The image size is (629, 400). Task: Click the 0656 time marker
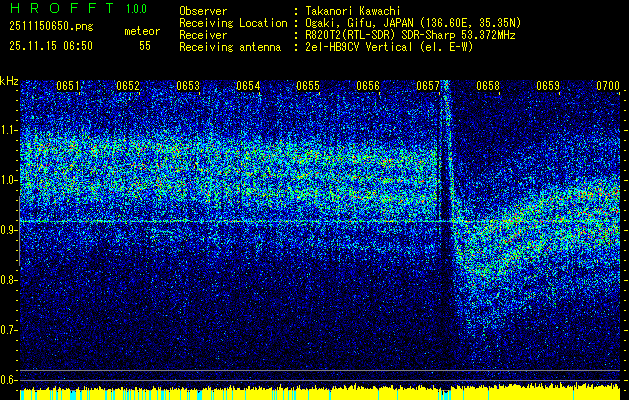368,85
